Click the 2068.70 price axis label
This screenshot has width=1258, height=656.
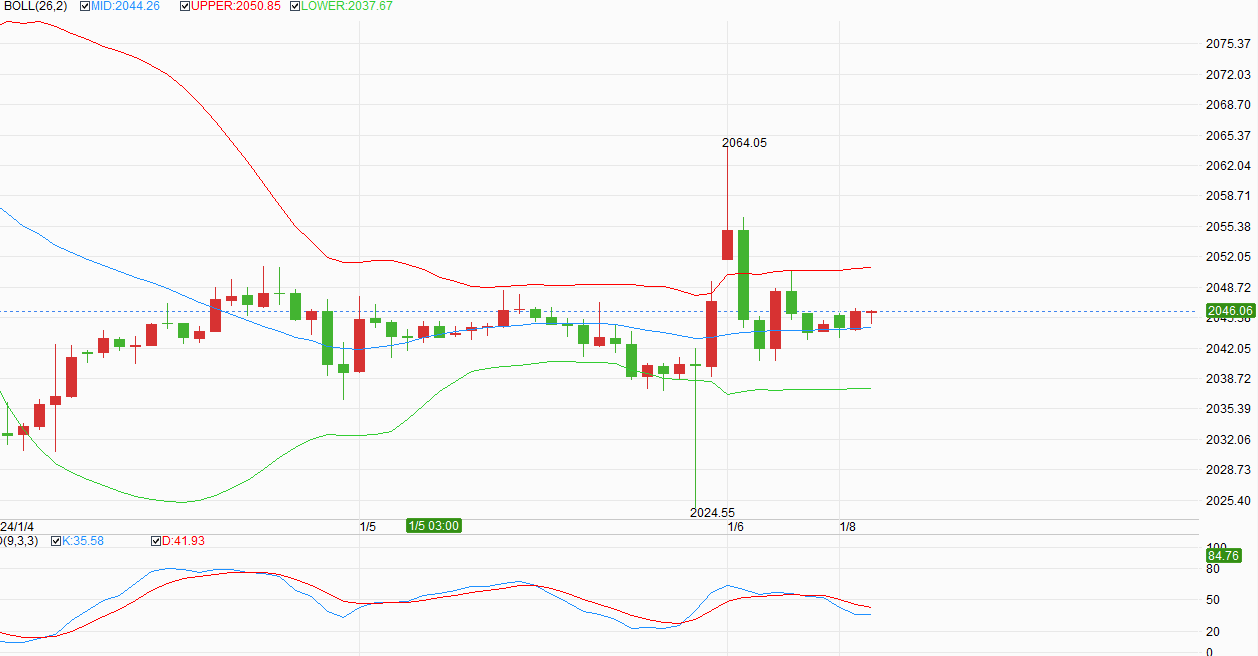tap(1229, 105)
